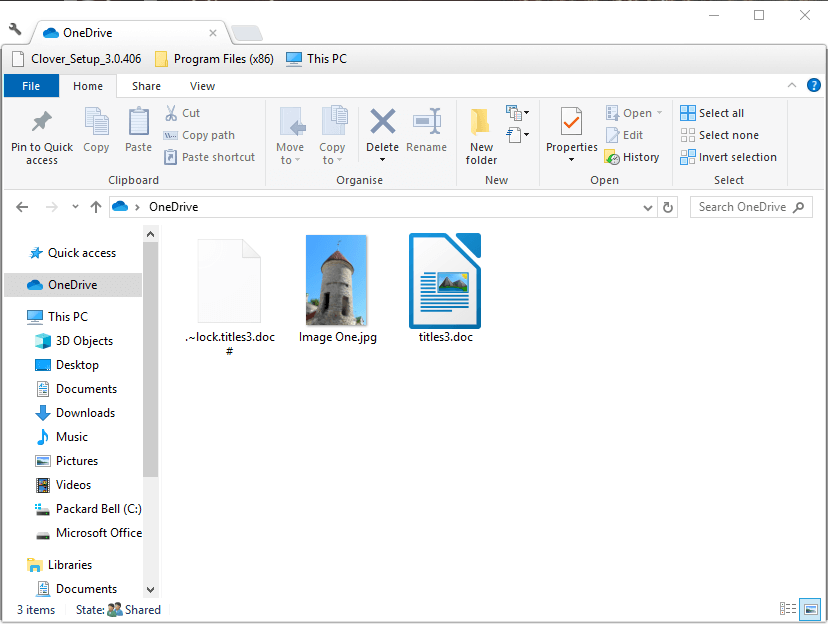Open Downloads in the sidebar
This screenshot has height=624, width=828.
tap(76, 413)
